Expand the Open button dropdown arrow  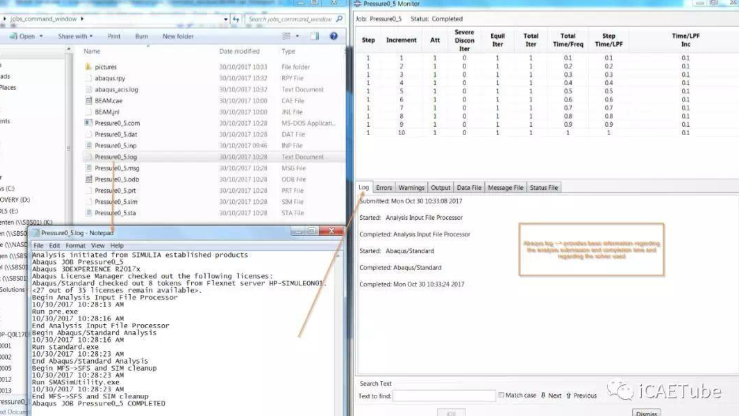point(41,36)
